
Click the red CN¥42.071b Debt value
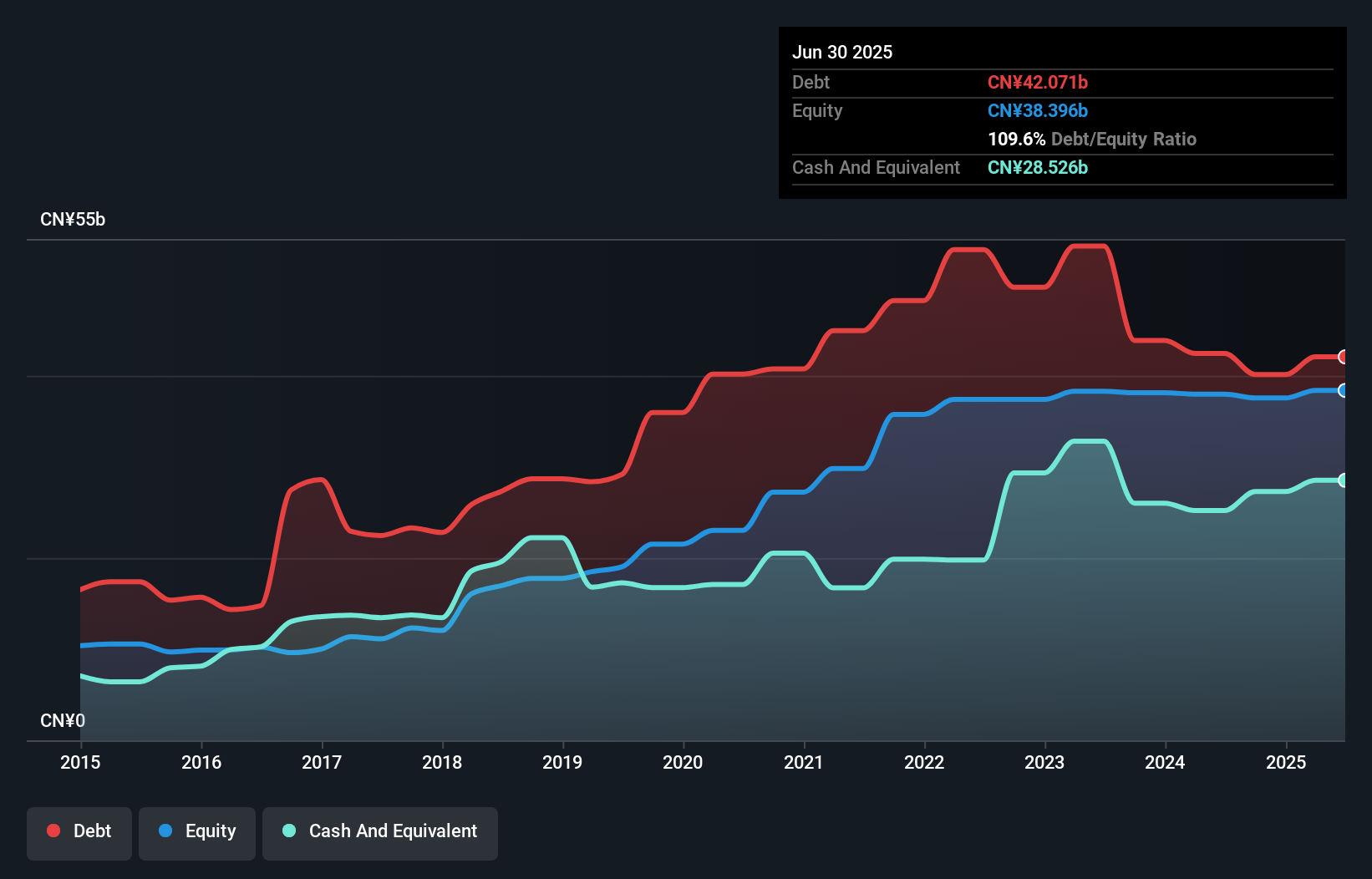point(1038,82)
